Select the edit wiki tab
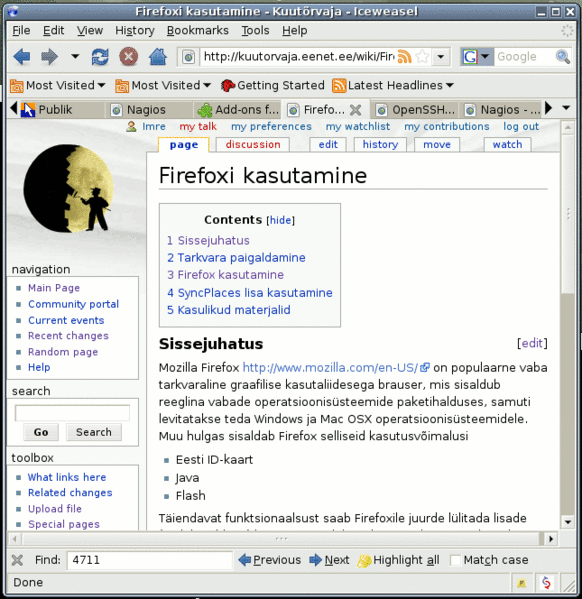The image size is (582, 599). [x=328, y=145]
